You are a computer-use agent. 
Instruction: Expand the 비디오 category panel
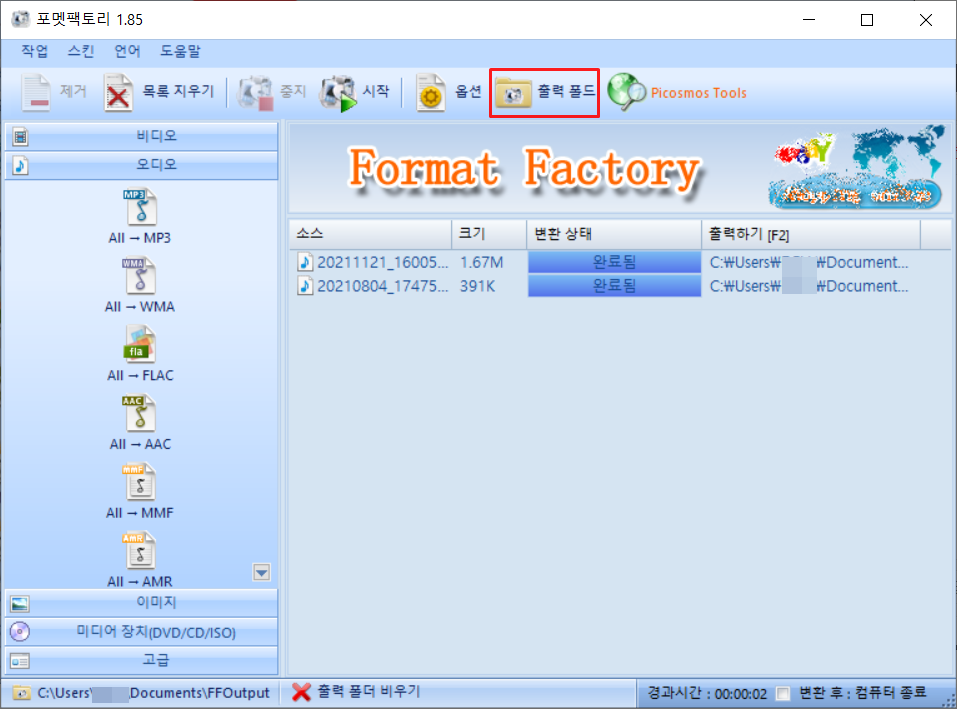coord(142,137)
